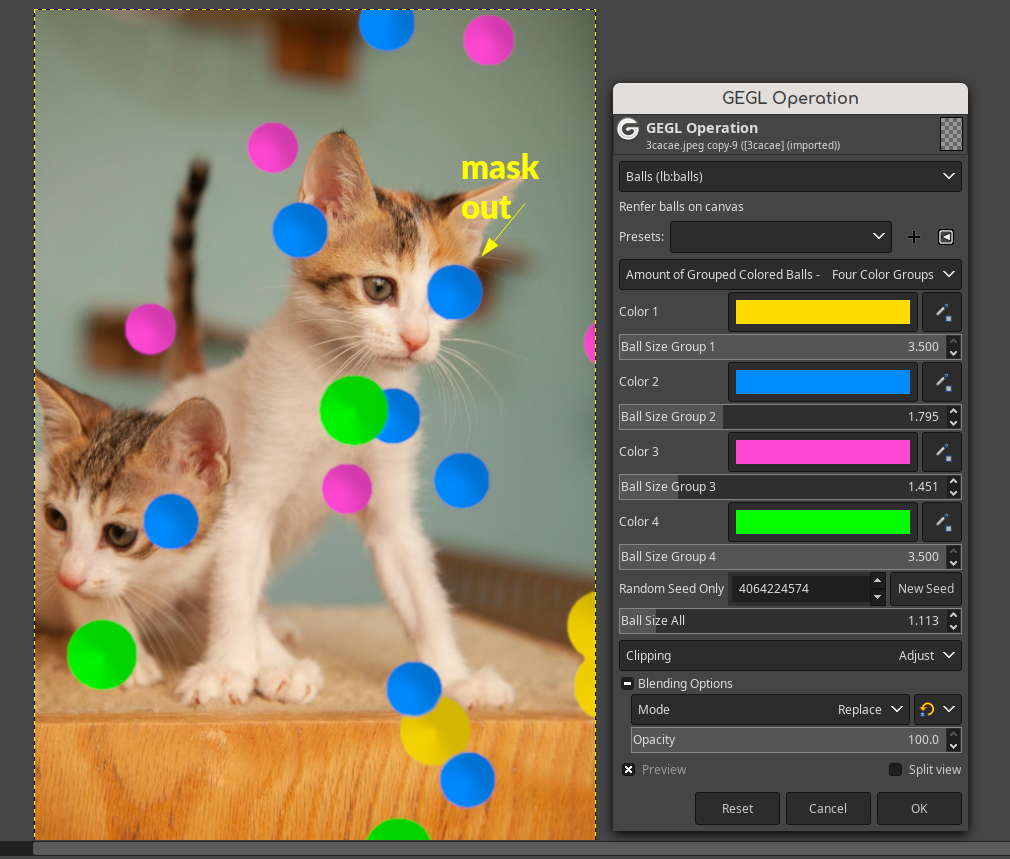Enable the Split view checkbox
Image resolution: width=1010 pixels, height=859 pixels.
[x=895, y=770]
